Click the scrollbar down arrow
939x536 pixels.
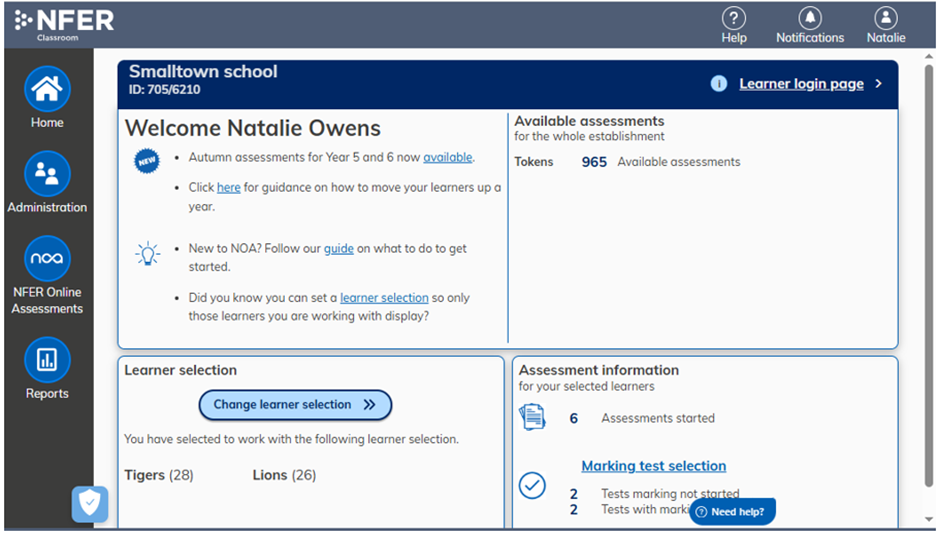point(928,520)
